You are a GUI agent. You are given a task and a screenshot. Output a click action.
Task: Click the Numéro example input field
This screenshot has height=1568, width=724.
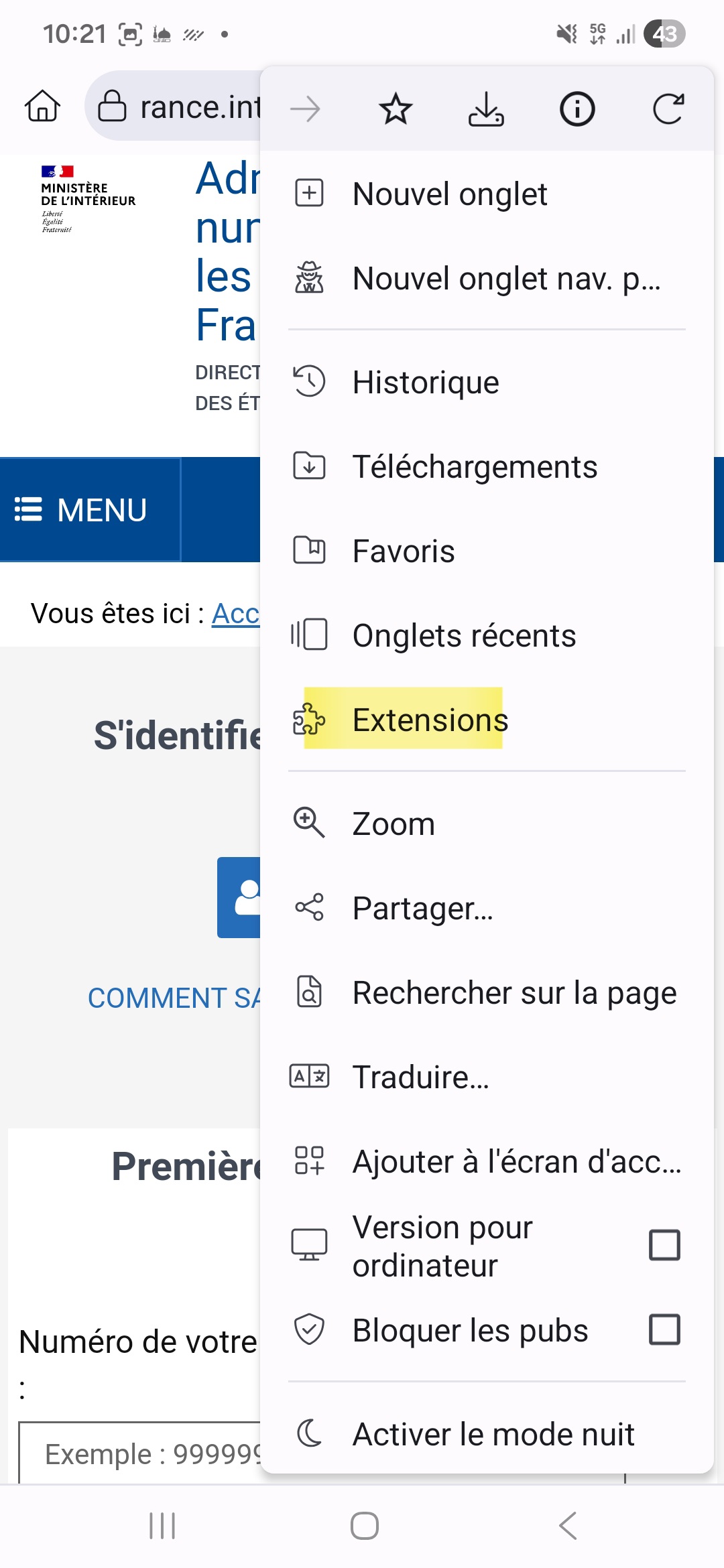(141, 1453)
